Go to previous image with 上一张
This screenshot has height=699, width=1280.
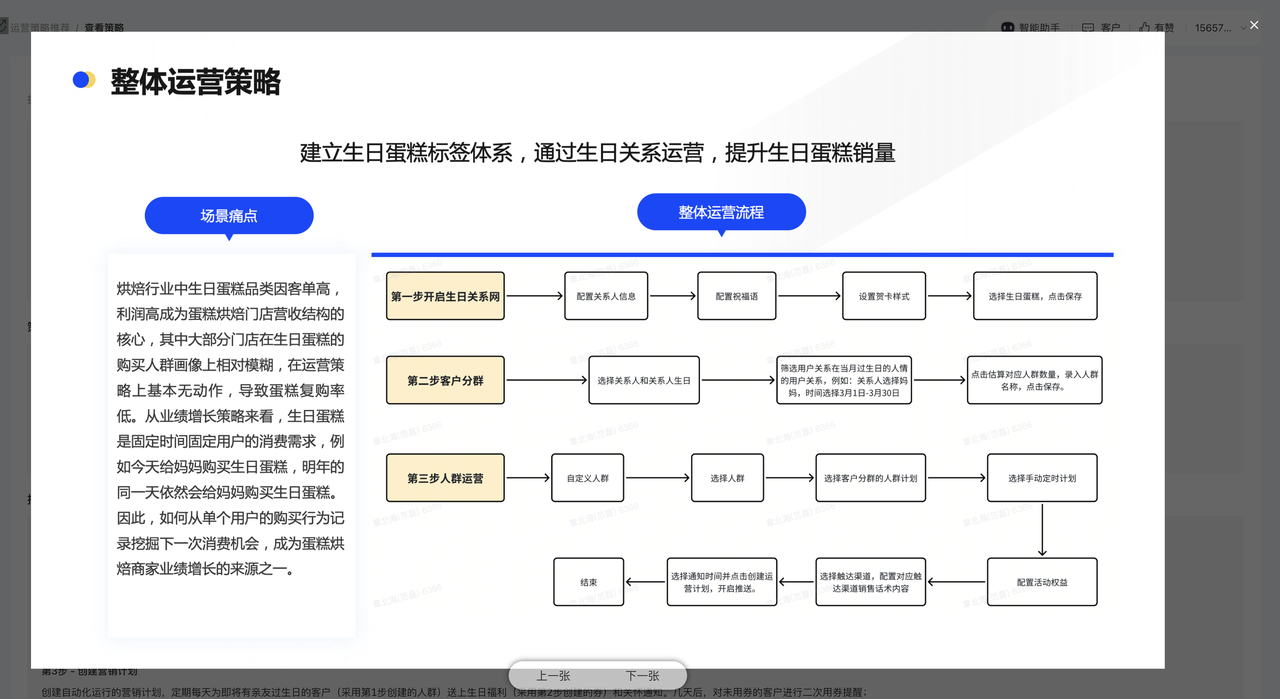pyautogui.click(x=553, y=676)
